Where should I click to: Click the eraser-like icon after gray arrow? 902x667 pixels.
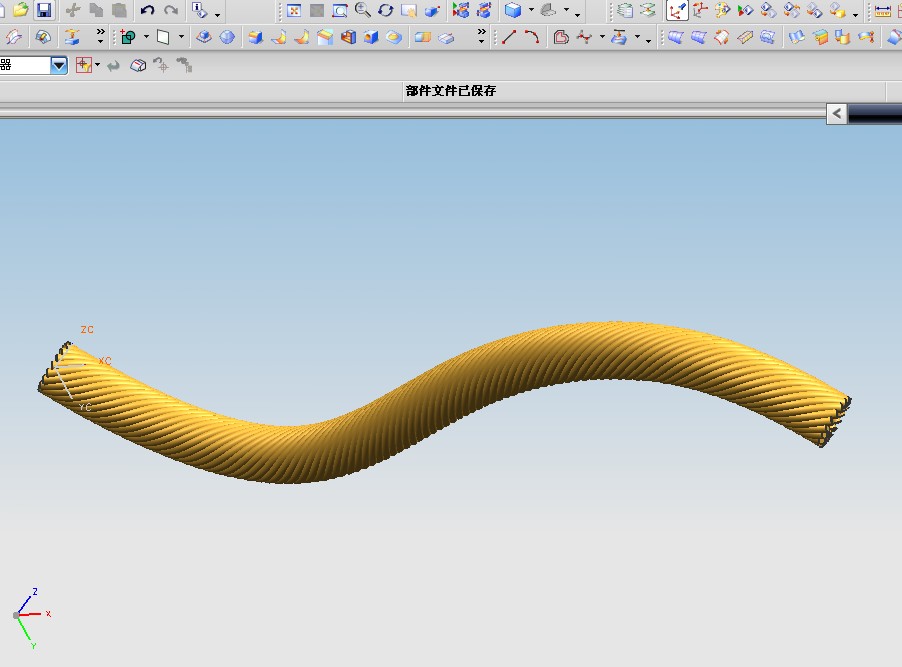pyautogui.click(x=138, y=65)
